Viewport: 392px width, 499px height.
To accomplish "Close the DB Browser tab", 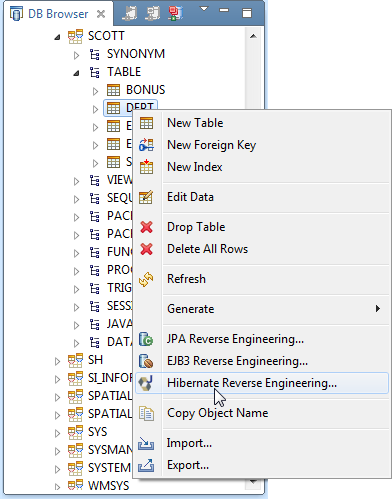I will (x=101, y=14).
